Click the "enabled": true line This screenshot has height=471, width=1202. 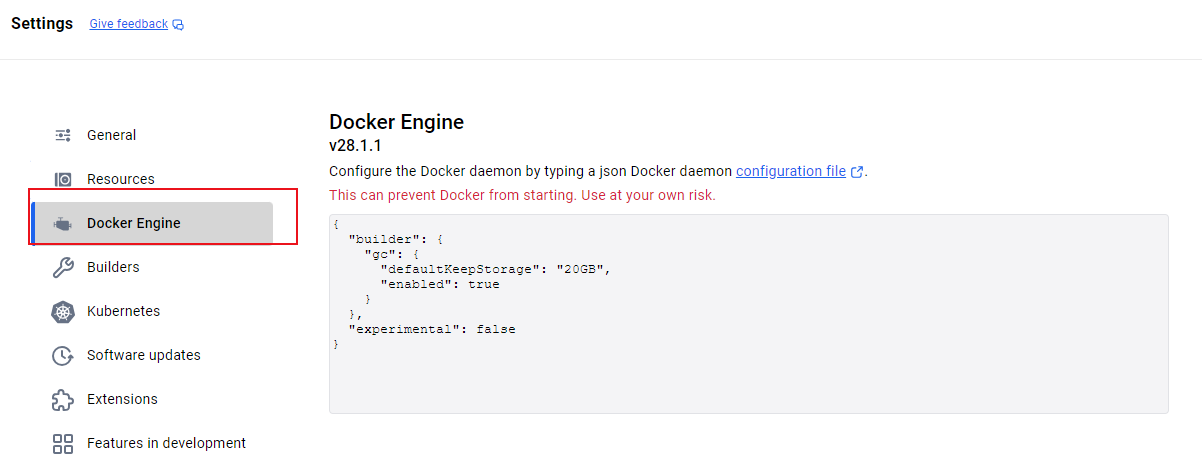click(439, 284)
